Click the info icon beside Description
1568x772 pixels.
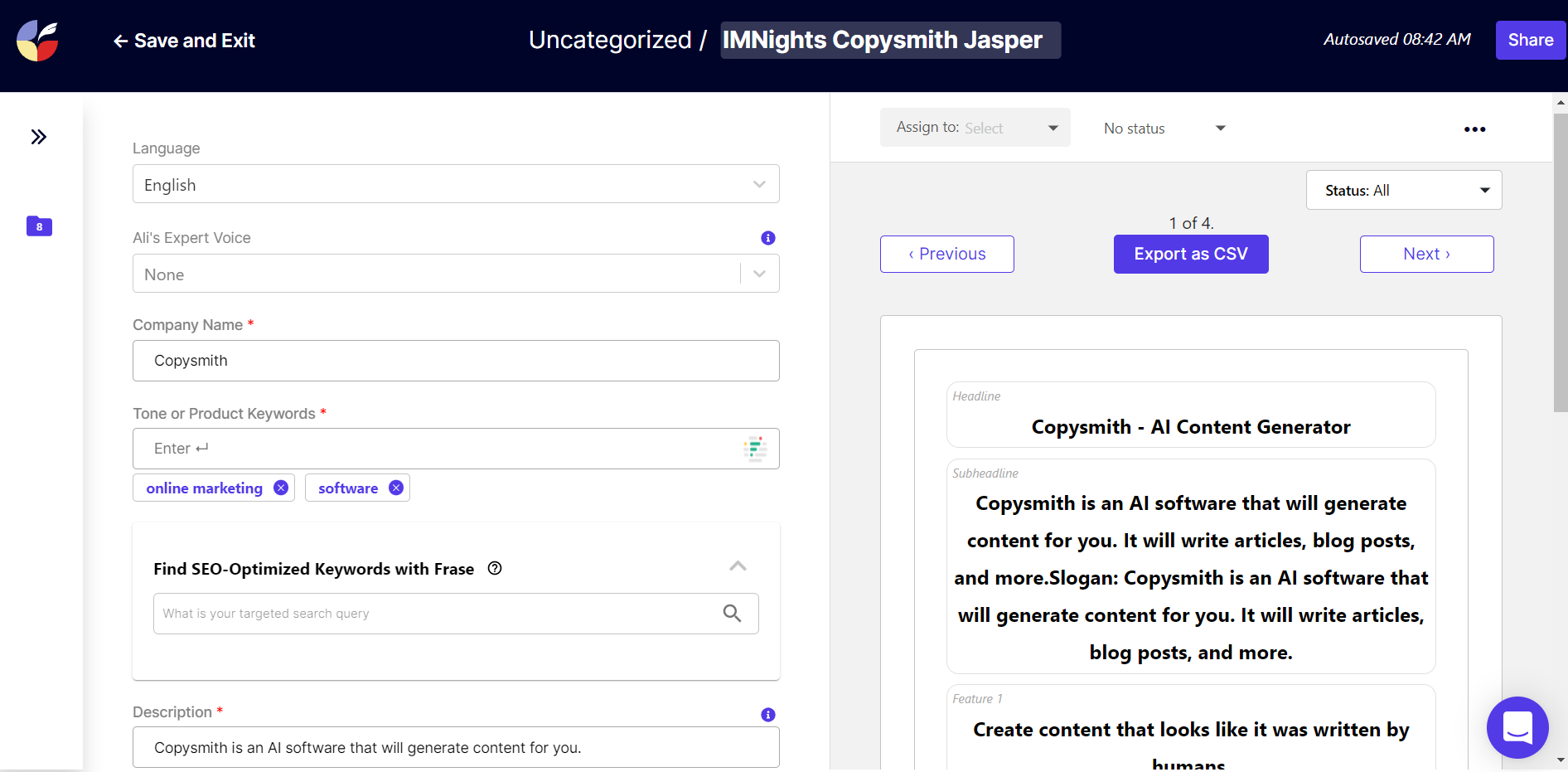click(768, 715)
